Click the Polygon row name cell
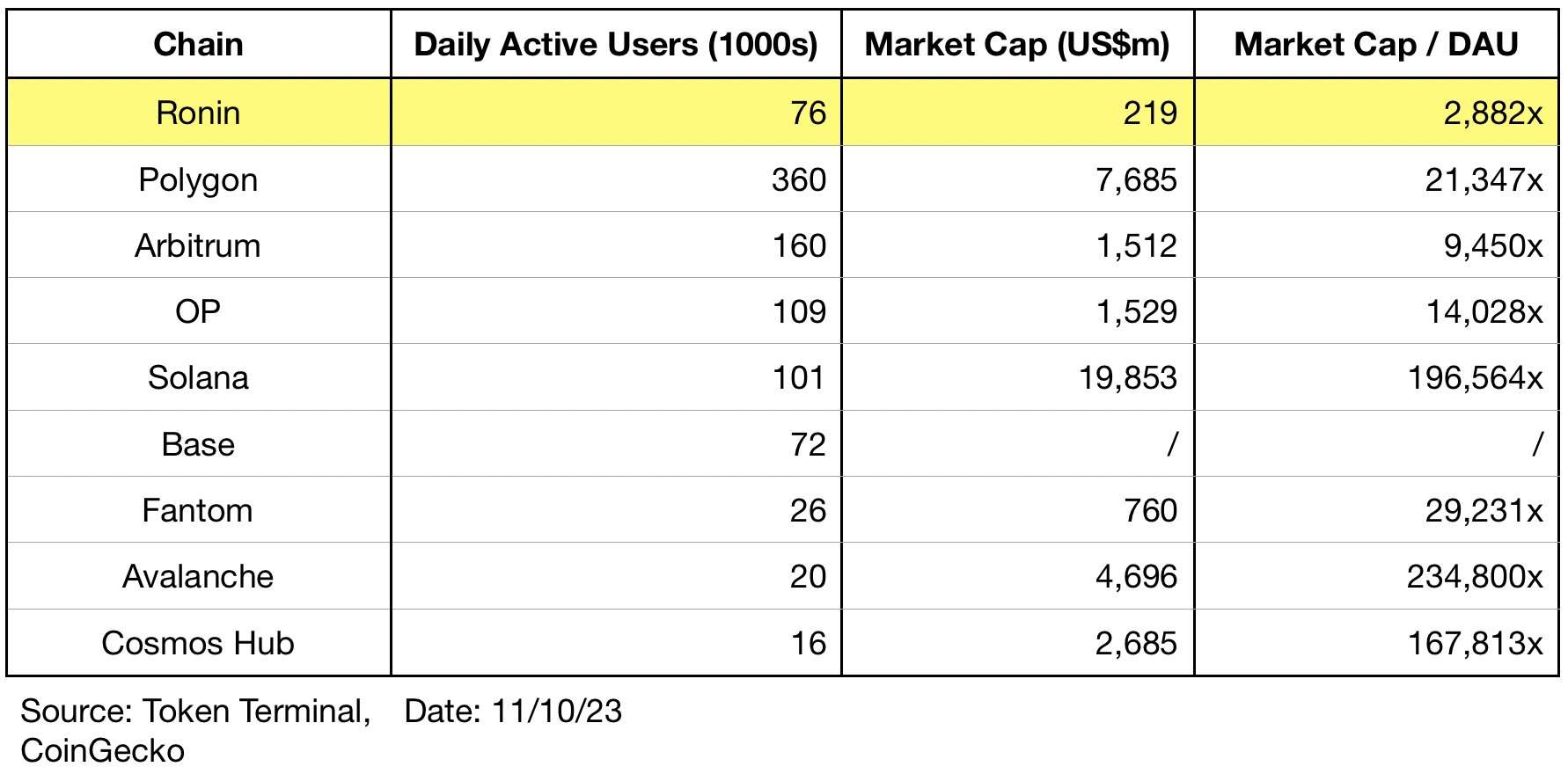The height and width of the screenshot is (774, 1568). 198,179
